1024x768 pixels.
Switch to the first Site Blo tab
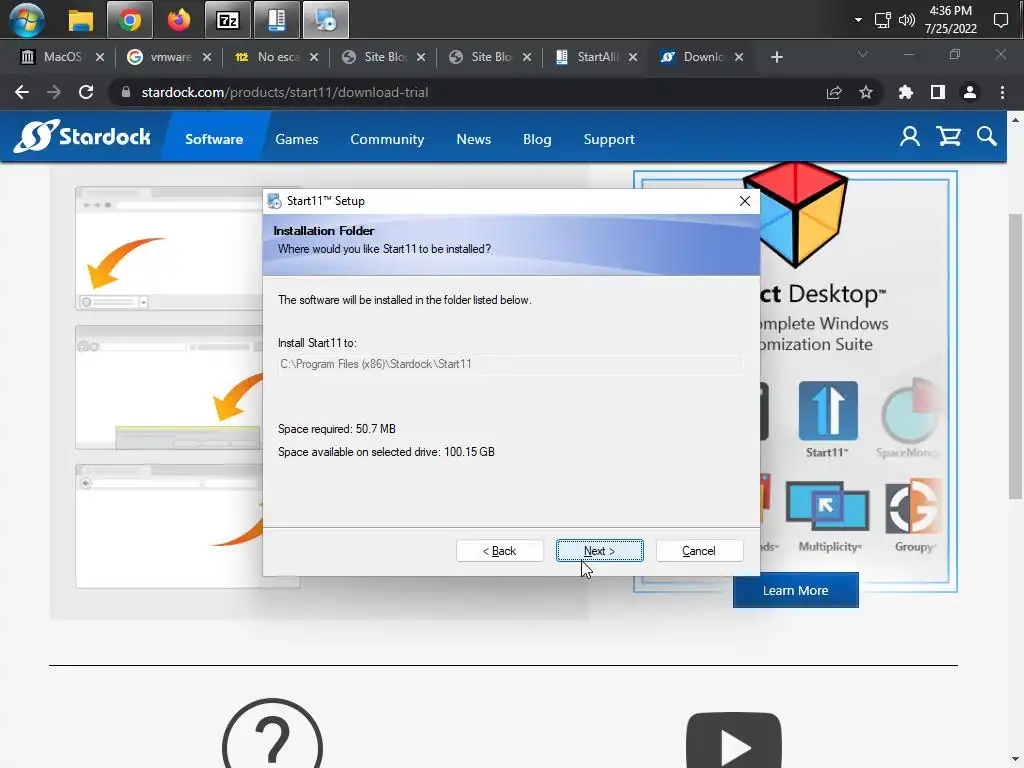[x=383, y=57]
